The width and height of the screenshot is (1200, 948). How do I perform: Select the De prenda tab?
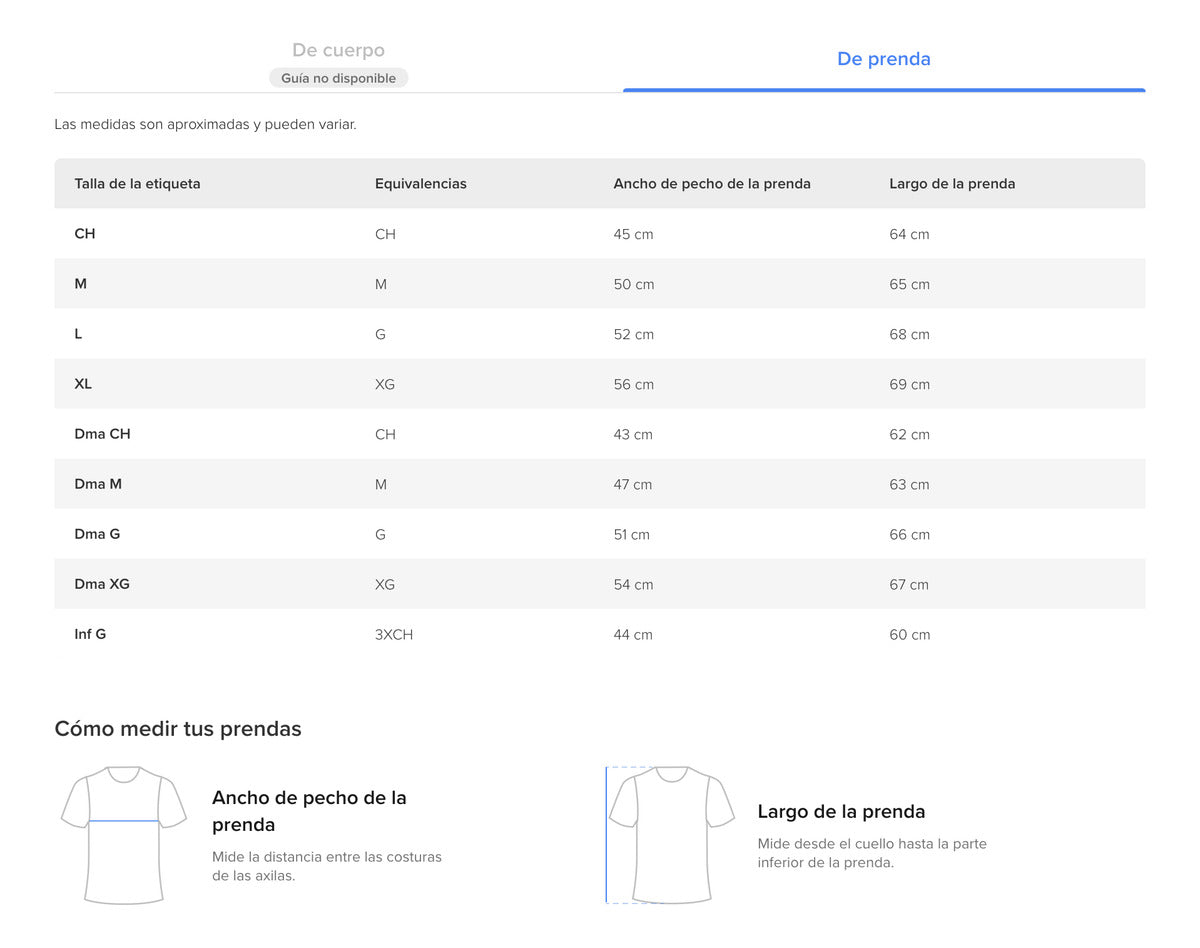[x=884, y=59]
